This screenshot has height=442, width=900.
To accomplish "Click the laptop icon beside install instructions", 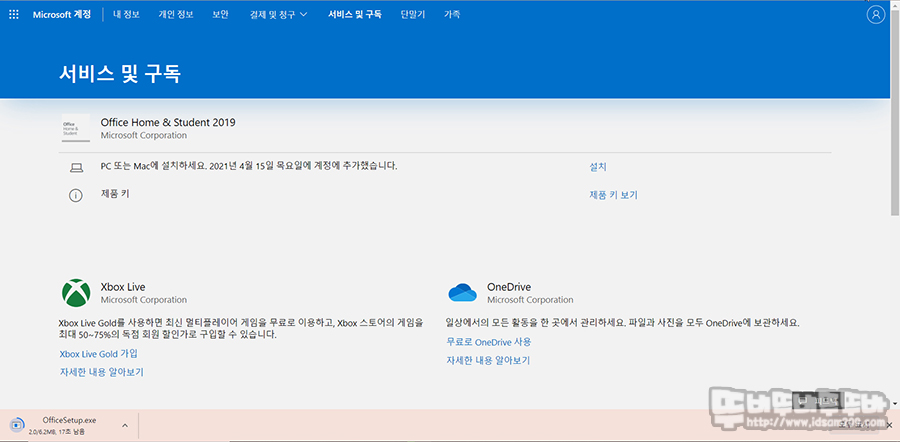I will click(76, 168).
